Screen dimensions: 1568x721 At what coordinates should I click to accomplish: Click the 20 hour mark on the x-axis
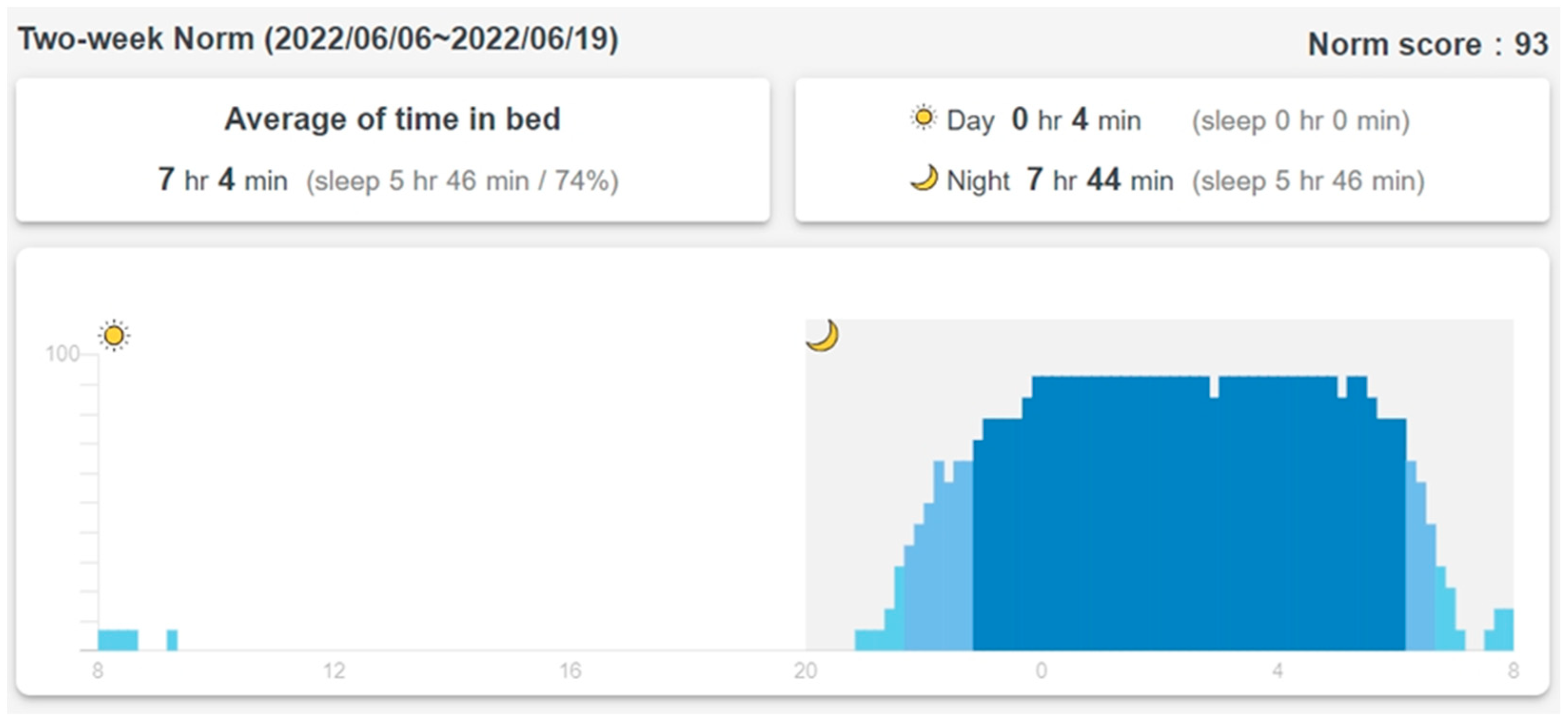(x=805, y=671)
